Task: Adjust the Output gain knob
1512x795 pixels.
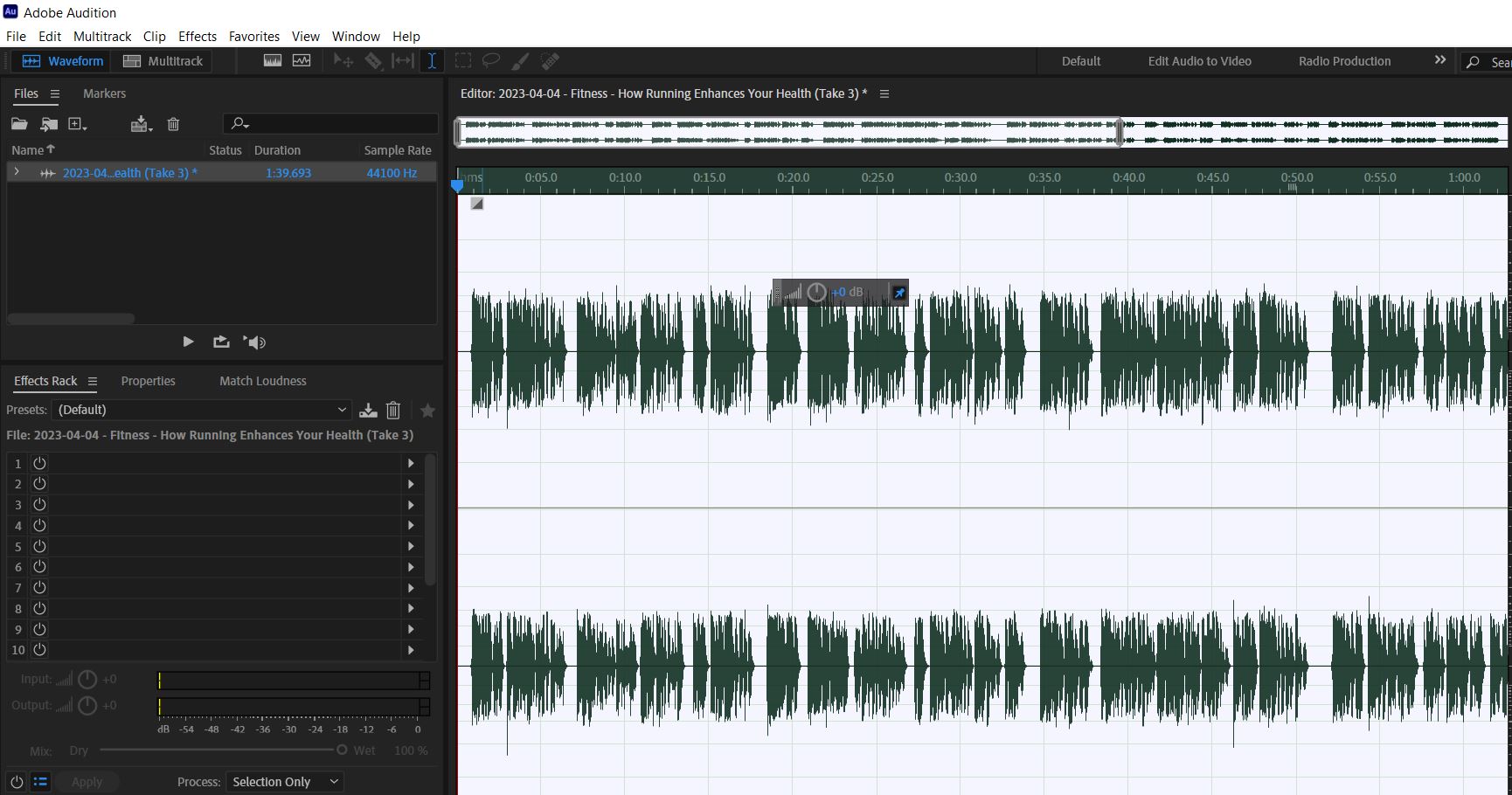Action: click(87, 705)
